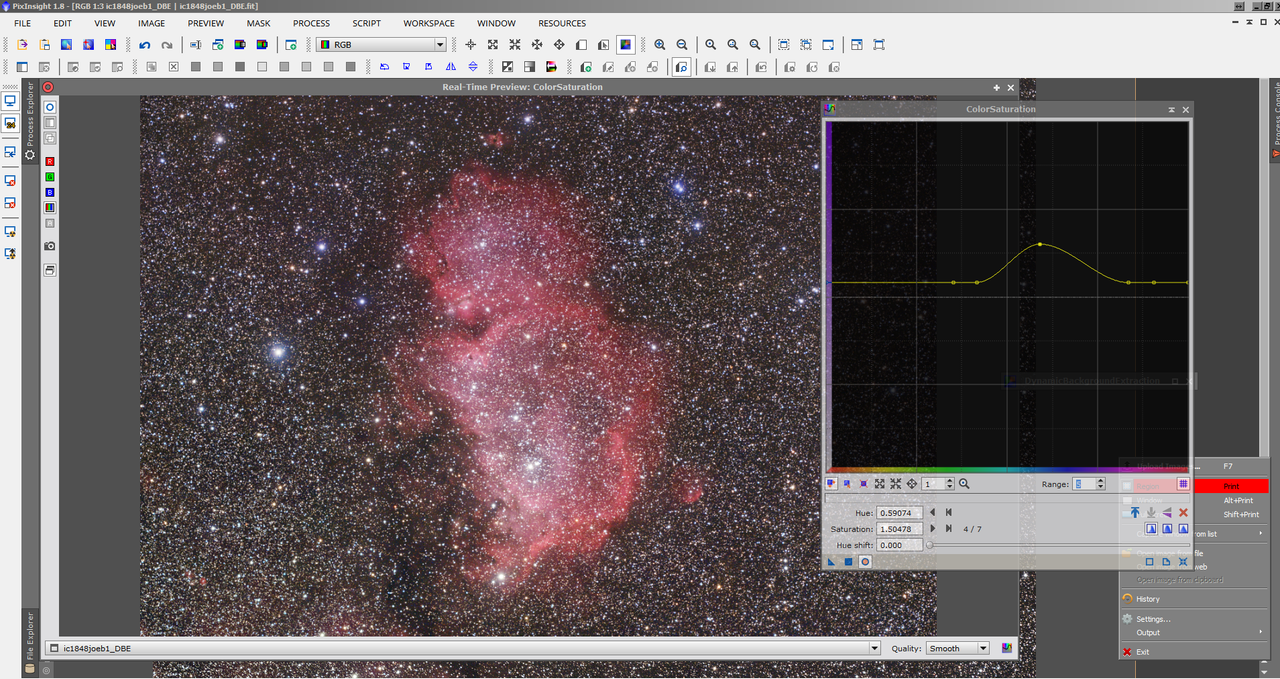This screenshot has width=1280, height=679.
Task: Go to next curve point arrow
Action: (x=932, y=528)
